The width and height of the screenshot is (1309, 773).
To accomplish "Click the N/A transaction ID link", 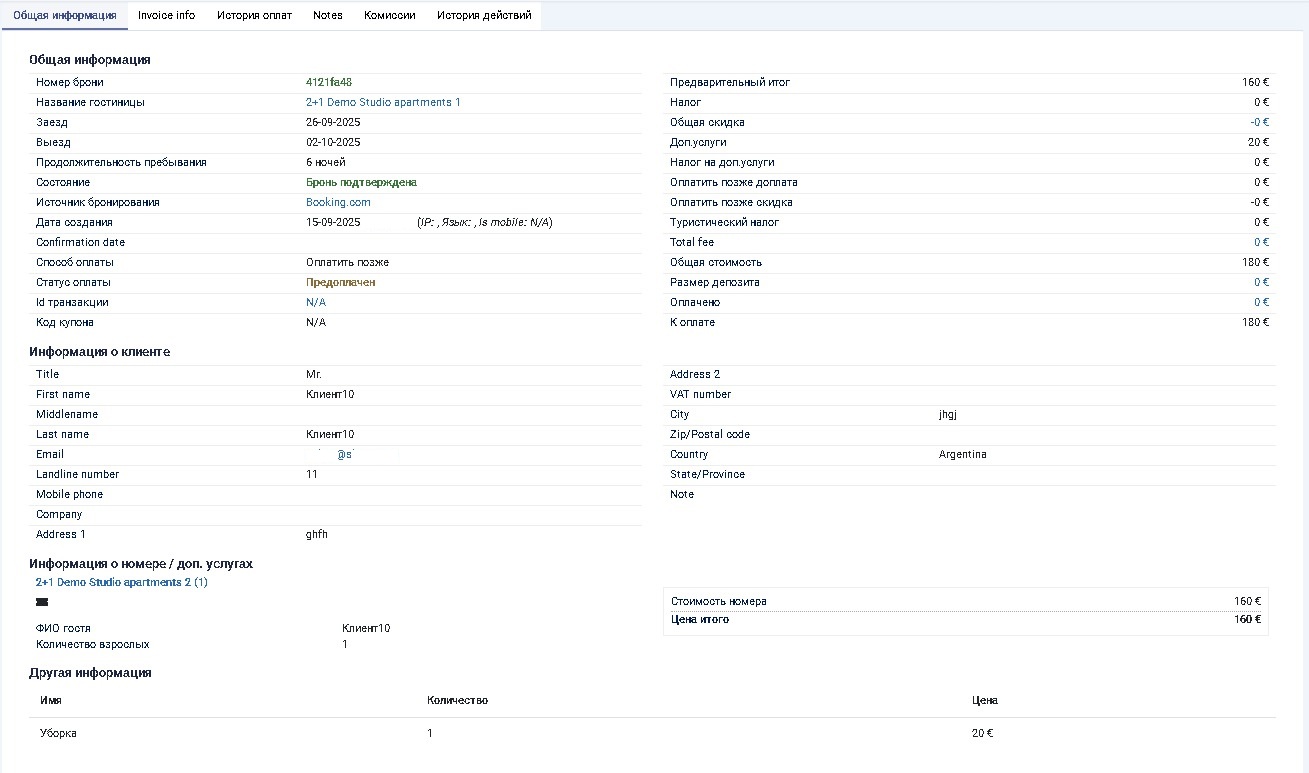I will tap(316, 303).
